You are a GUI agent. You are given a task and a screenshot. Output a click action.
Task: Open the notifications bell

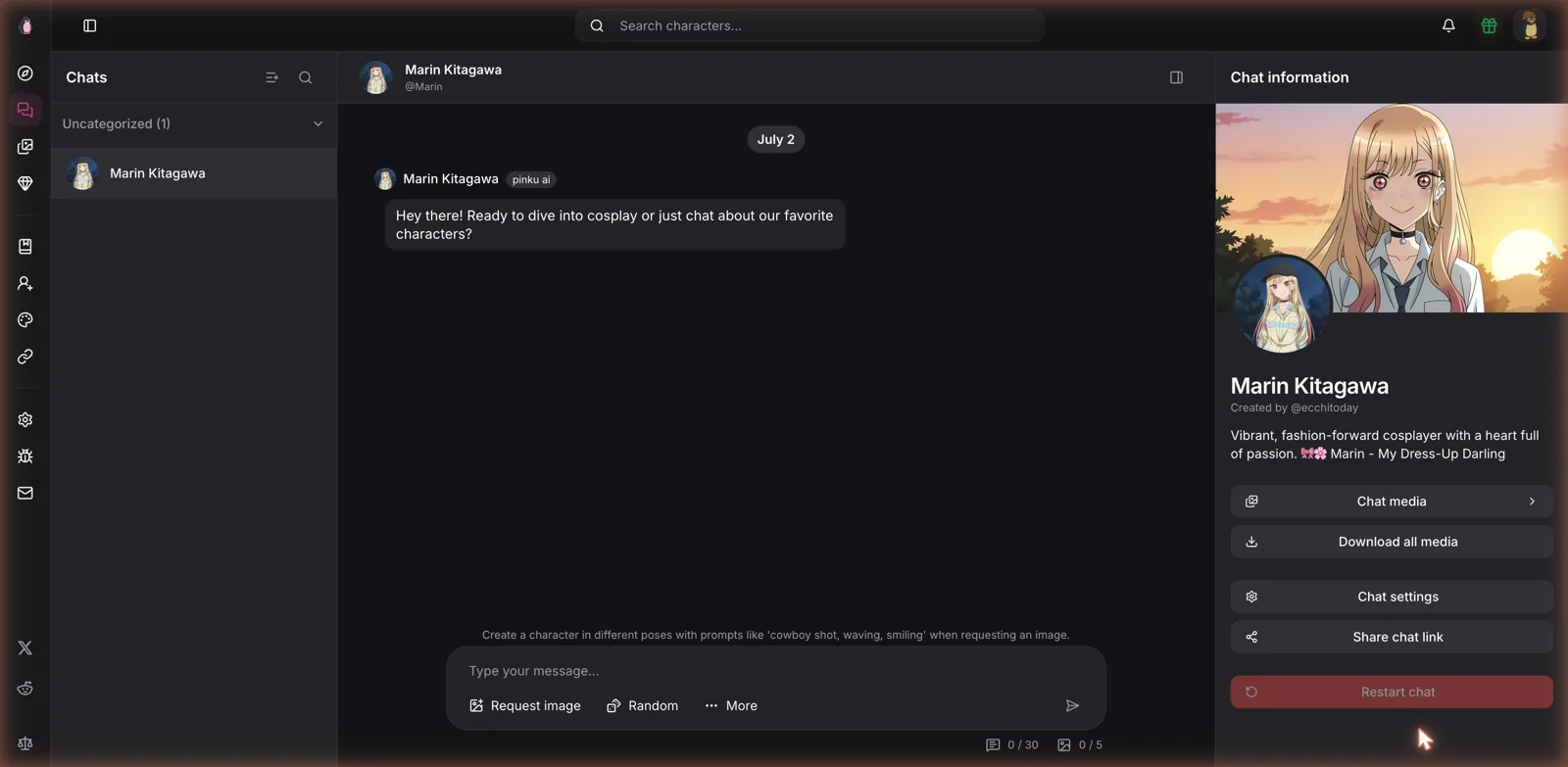coord(1448,25)
